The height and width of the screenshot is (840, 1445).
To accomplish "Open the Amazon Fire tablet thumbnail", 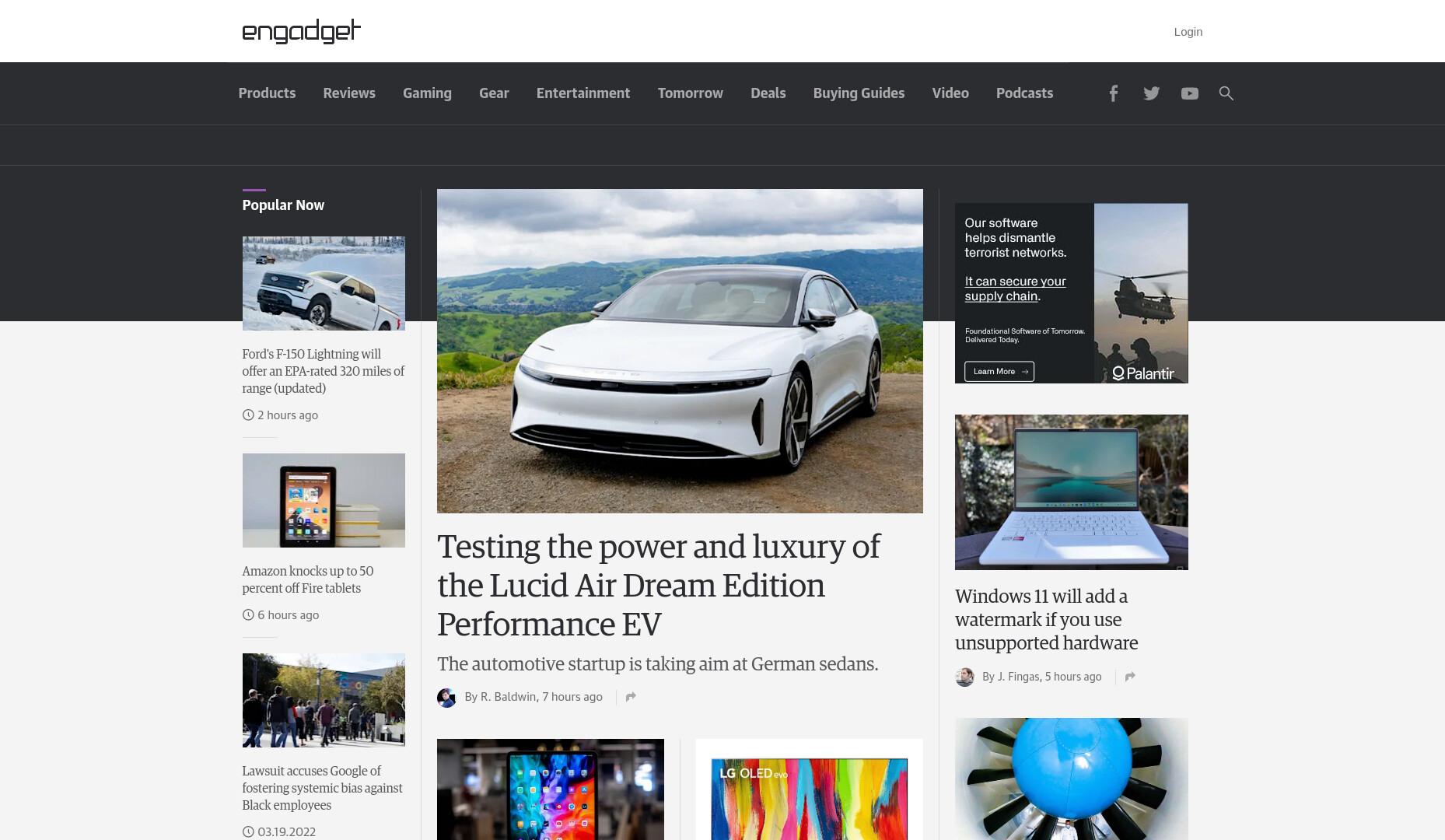I will 324,500.
